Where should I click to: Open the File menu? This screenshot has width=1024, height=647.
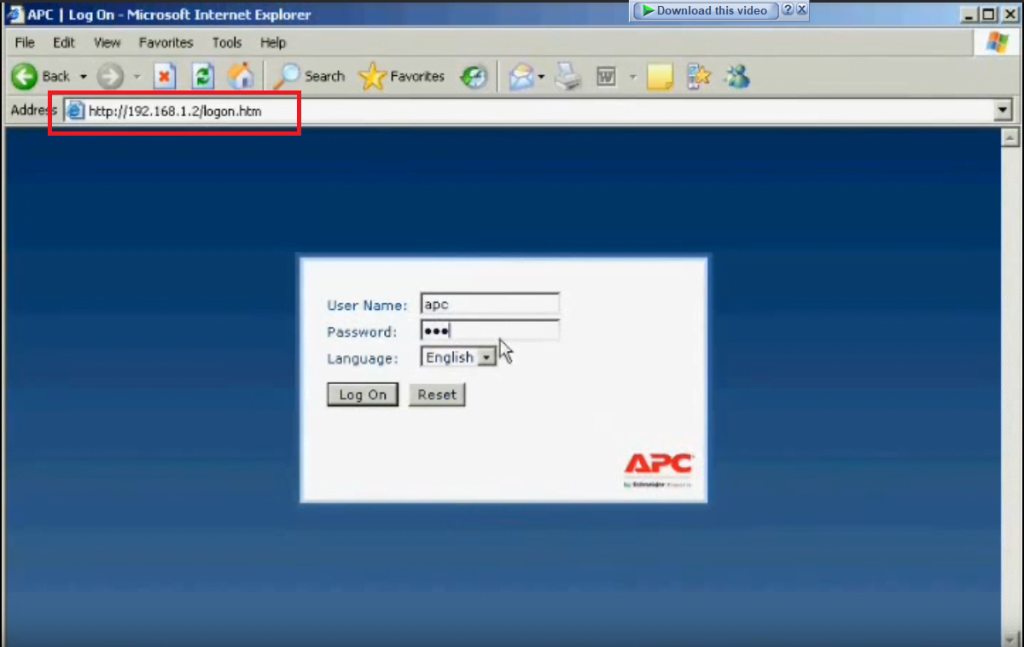pos(25,42)
